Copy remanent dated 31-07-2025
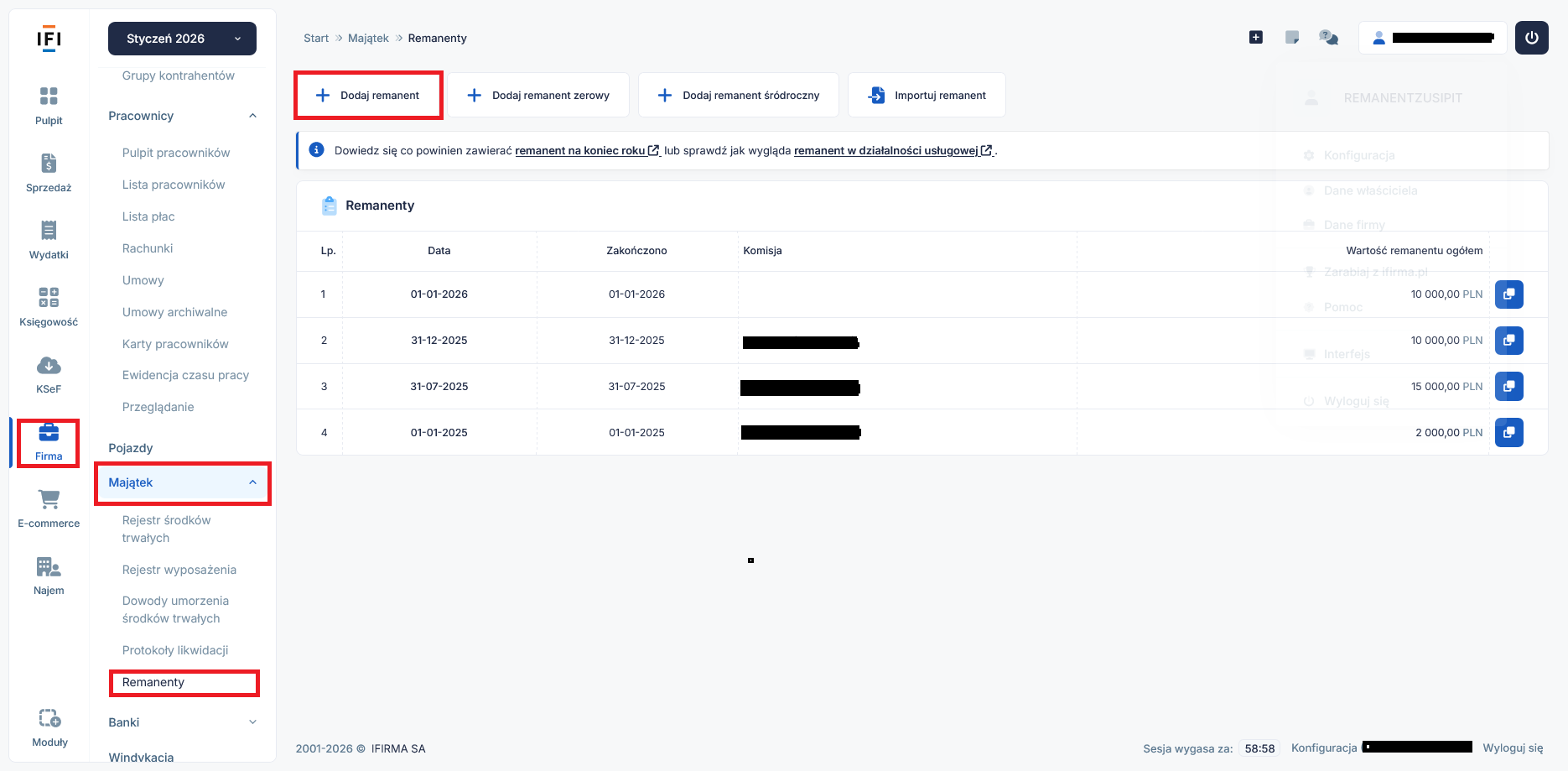1568x771 pixels. pyautogui.click(x=1508, y=387)
